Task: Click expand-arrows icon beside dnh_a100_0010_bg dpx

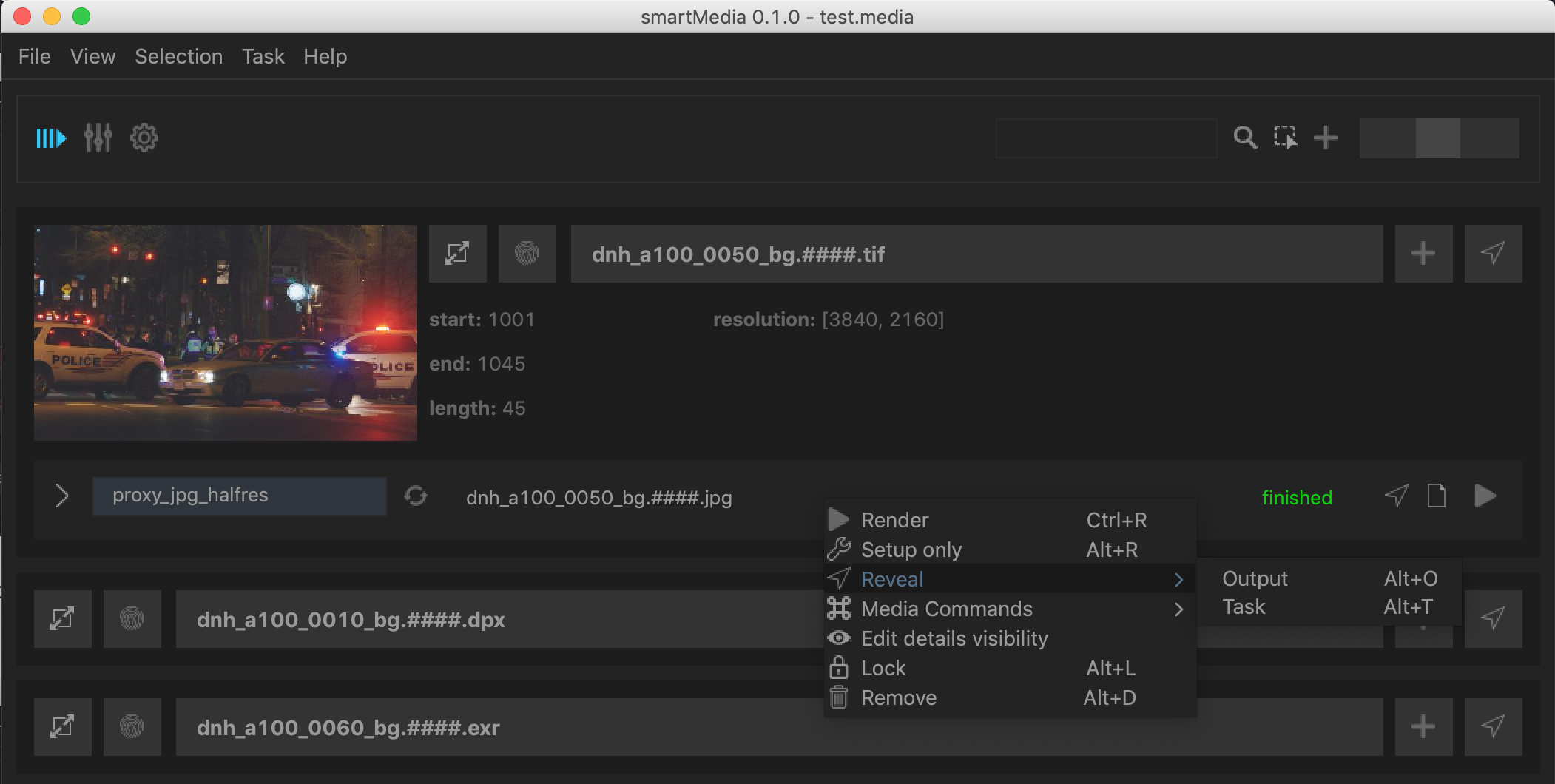Action: (x=63, y=619)
